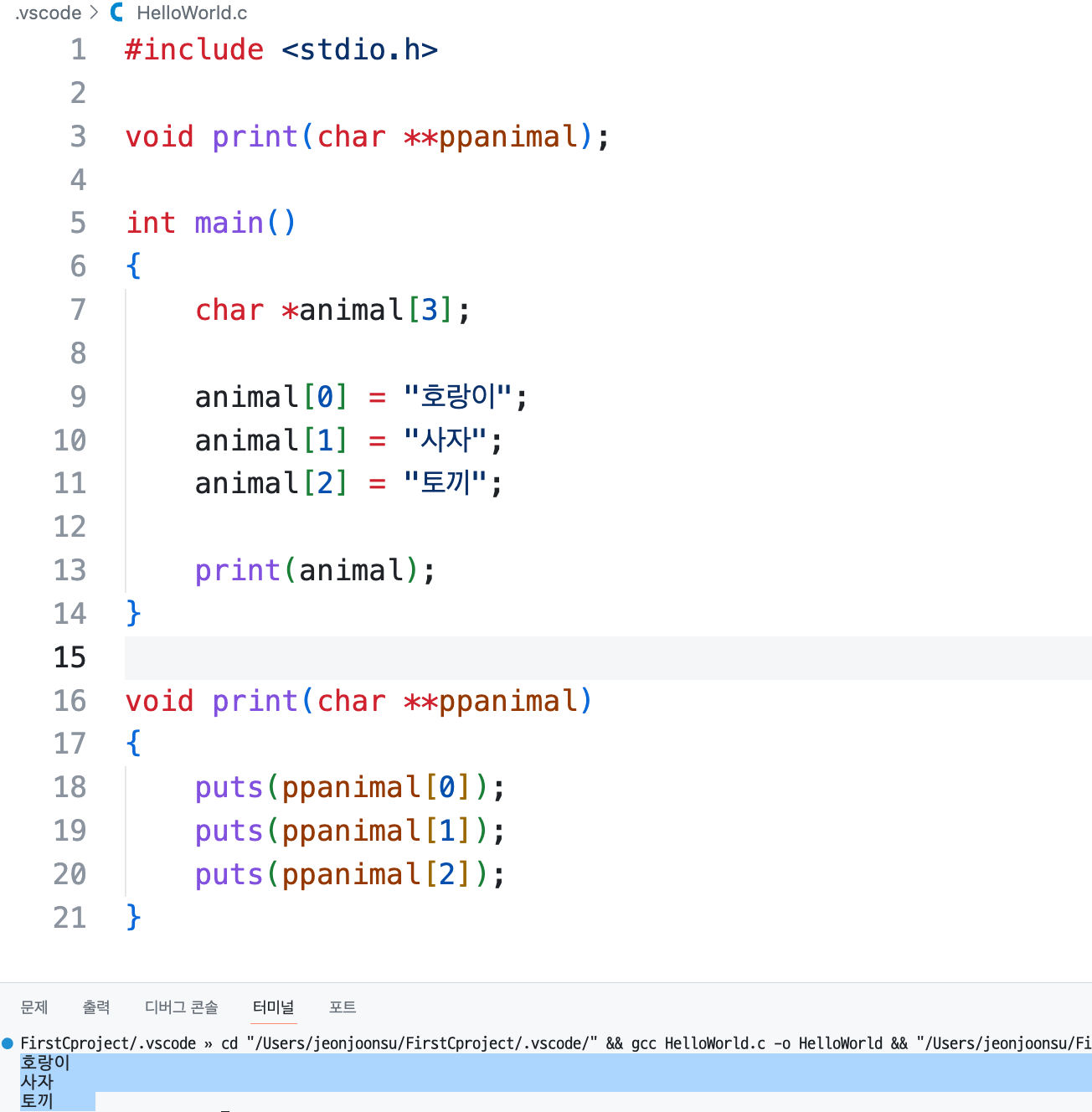Click 'int' keyword on line 5
The image size is (1092, 1112).
coord(151,223)
